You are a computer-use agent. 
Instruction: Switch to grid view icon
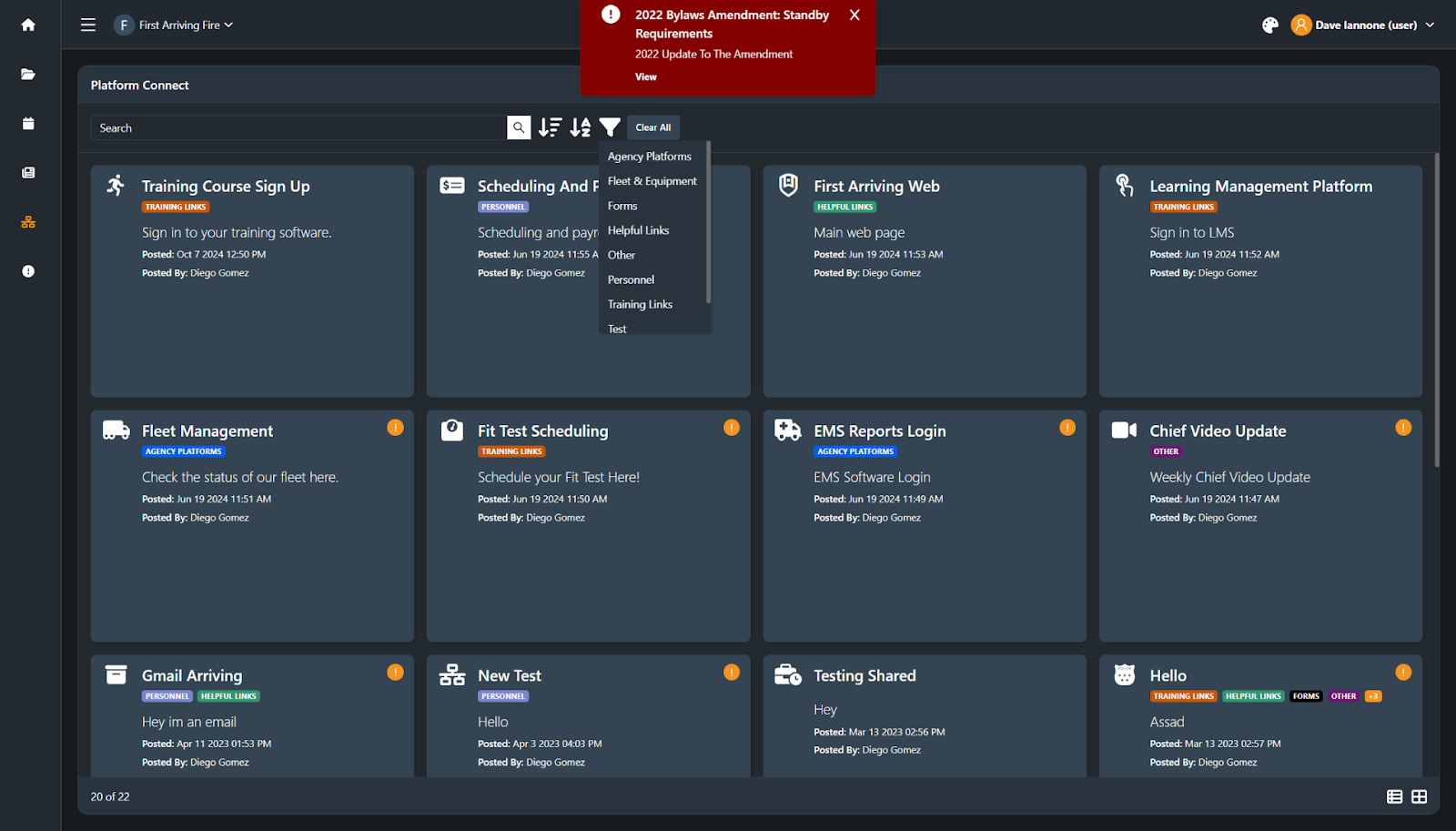pos(1419,796)
